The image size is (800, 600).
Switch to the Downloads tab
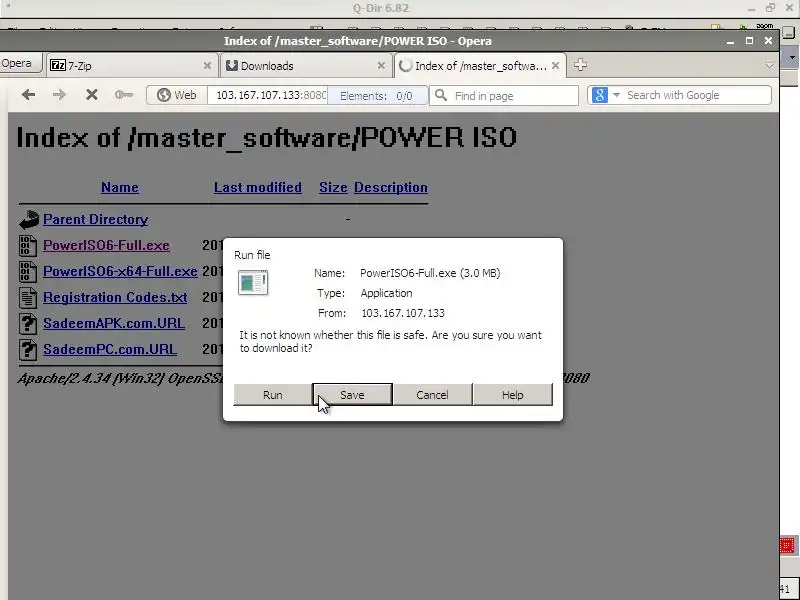click(305, 66)
